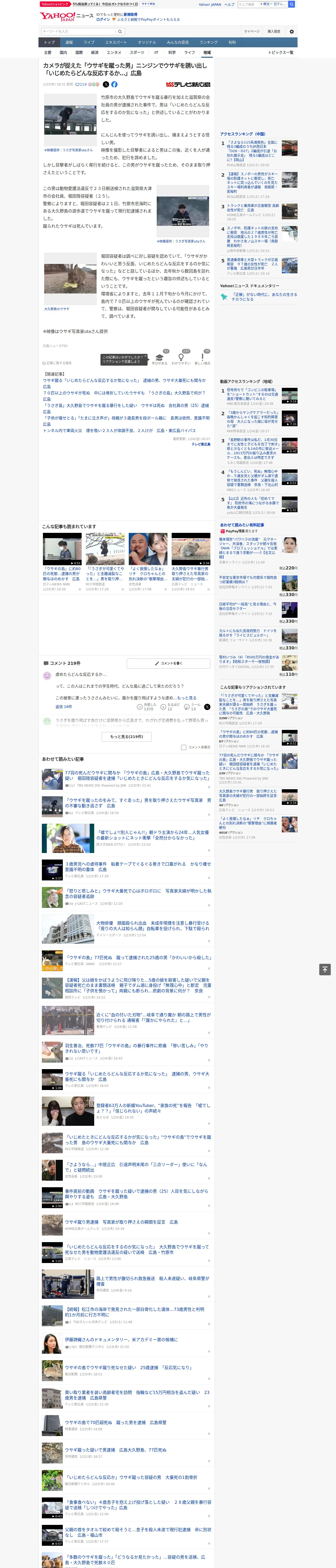The height and width of the screenshot is (1568, 336).
Task: Click the ウェブ検索 input field
Action: click(x=248, y=4)
